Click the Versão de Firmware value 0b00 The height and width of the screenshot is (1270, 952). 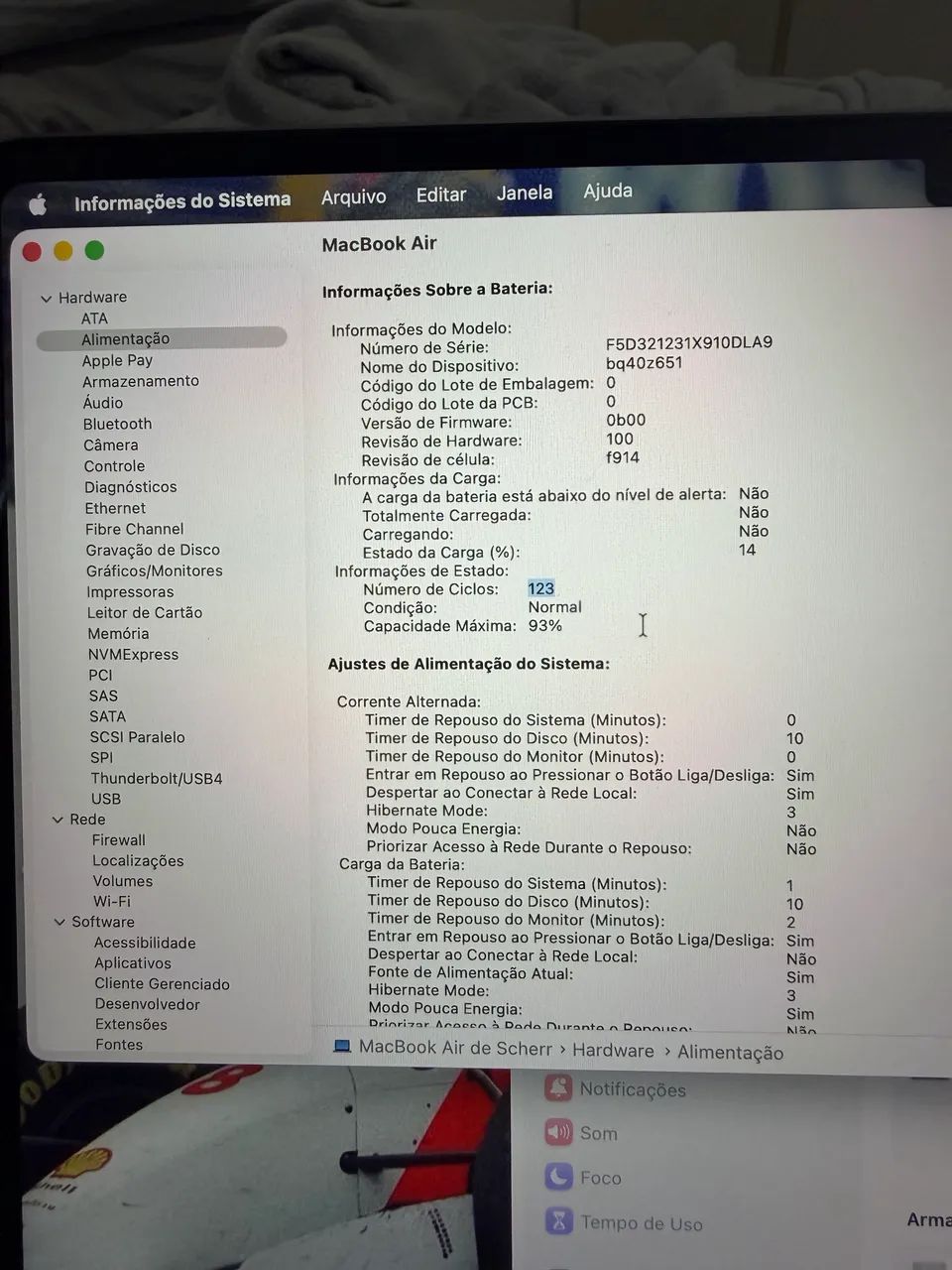pos(626,420)
